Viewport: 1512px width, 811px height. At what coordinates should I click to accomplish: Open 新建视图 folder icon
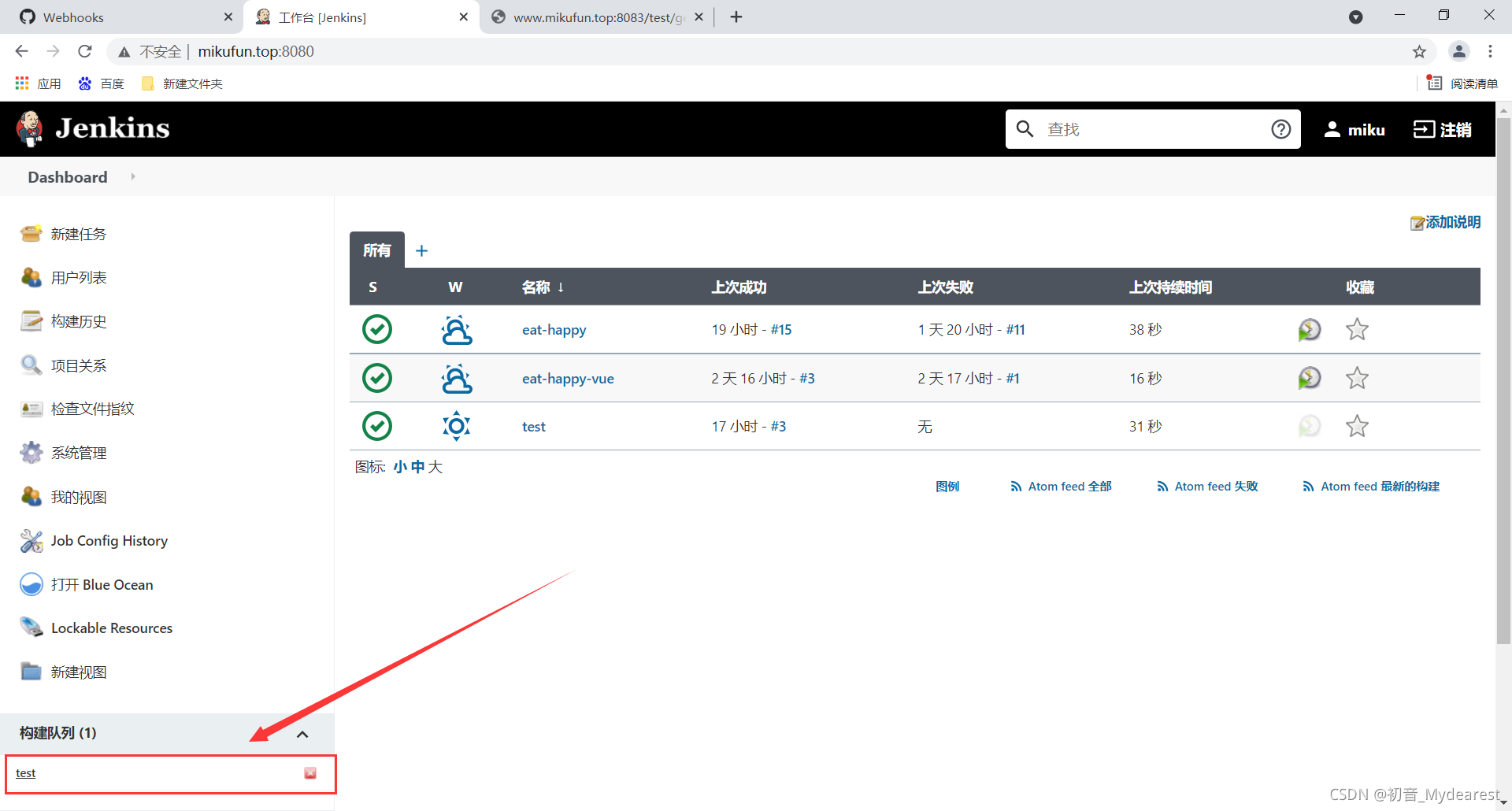[x=31, y=672]
